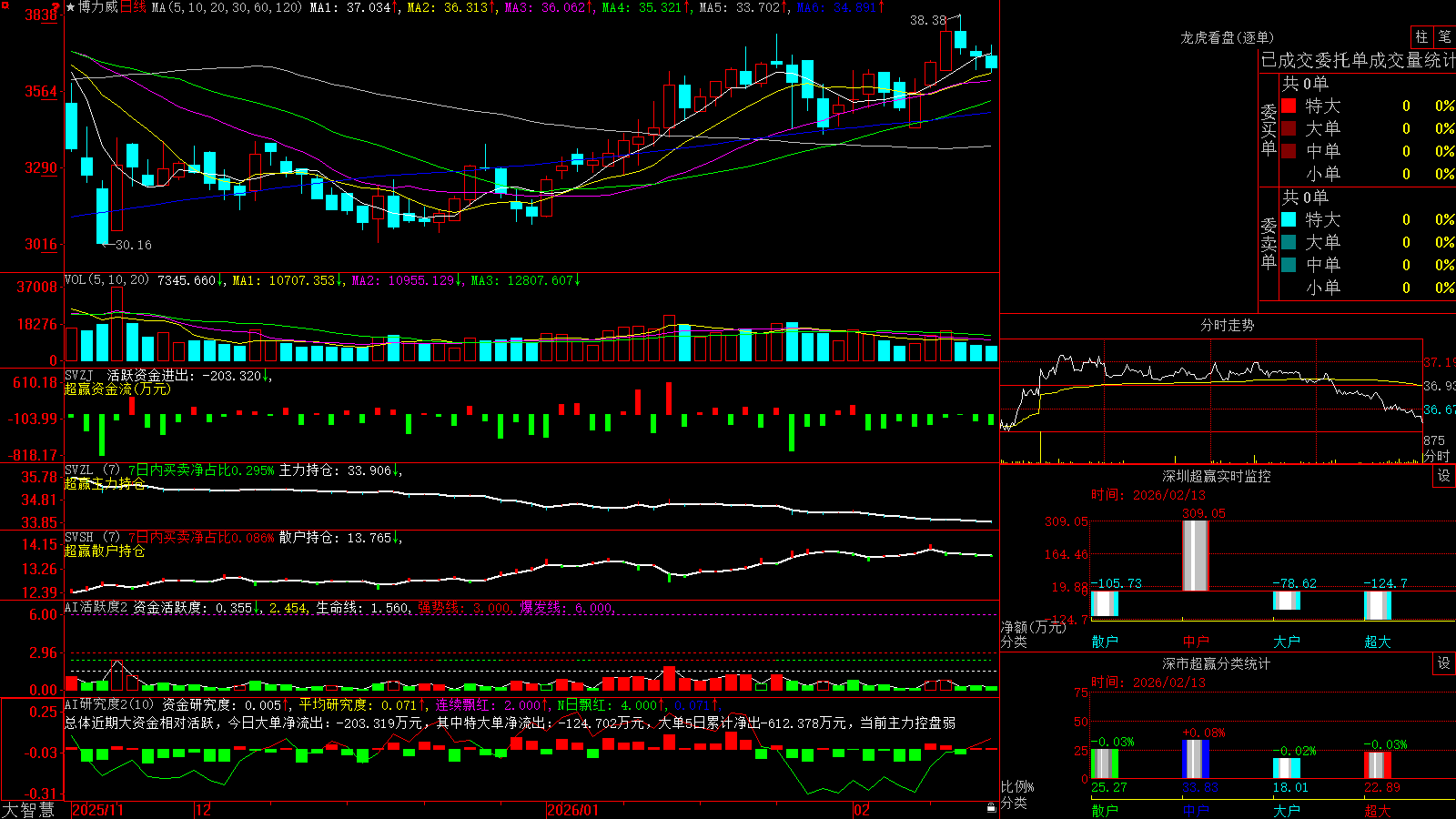The height and width of the screenshot is (819, 1456).
Task: Click the 3564 price axis label
Action: 40,91
